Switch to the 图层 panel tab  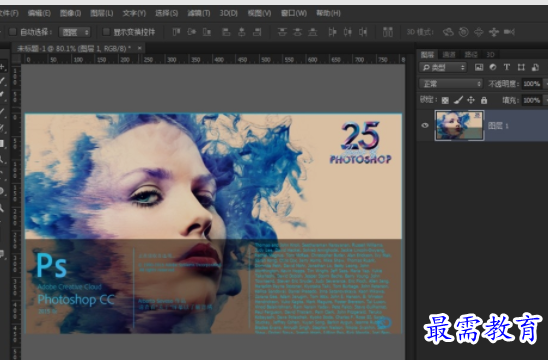[427, 54]
